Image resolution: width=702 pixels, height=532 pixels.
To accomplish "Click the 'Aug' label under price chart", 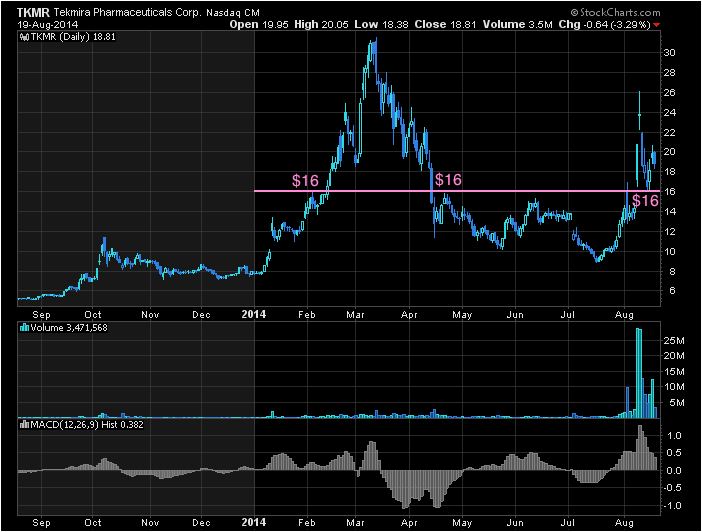I will [x=624, y=315].
